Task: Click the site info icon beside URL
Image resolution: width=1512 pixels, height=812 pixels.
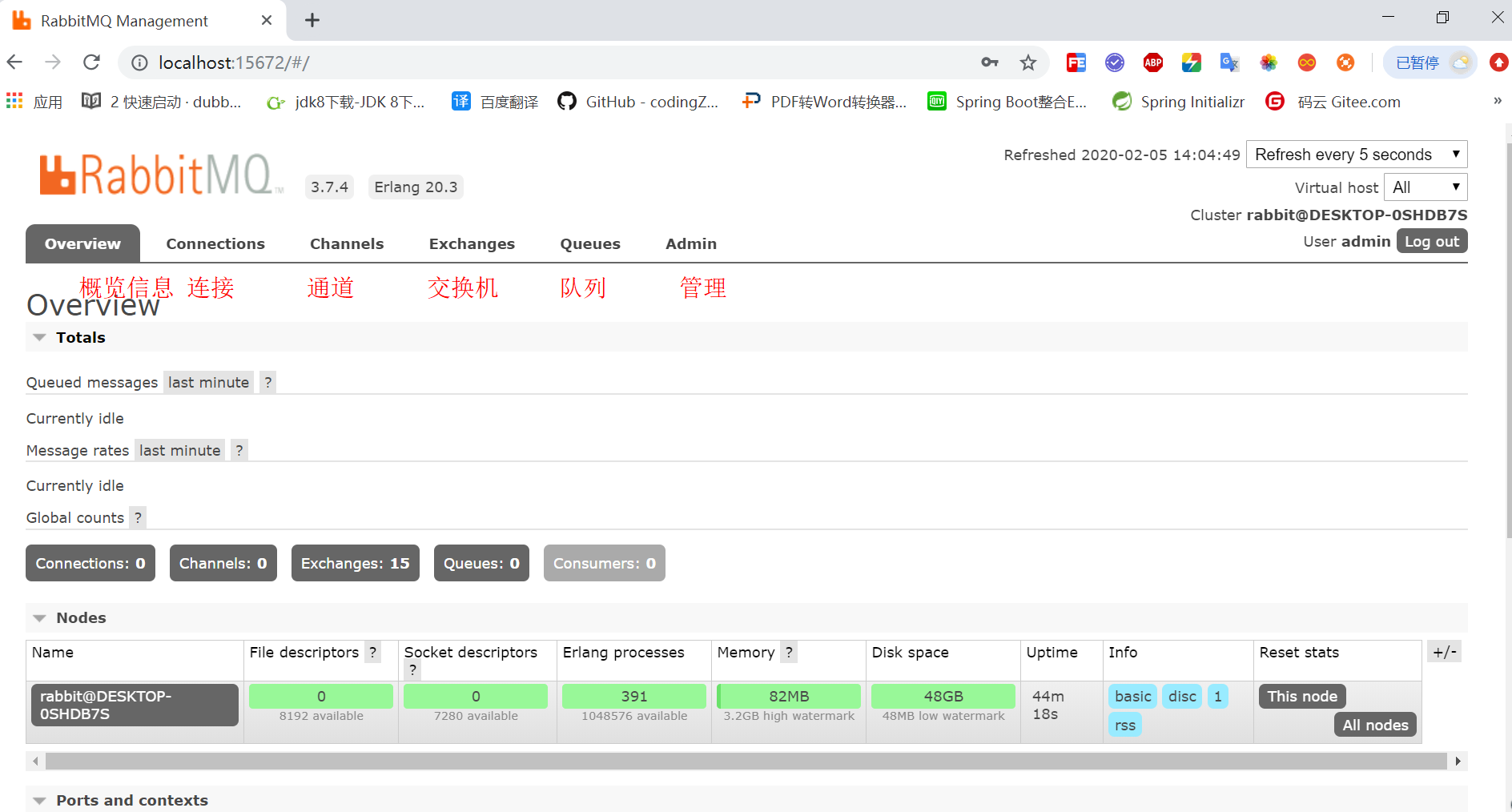Action: (x=139, y=62)
